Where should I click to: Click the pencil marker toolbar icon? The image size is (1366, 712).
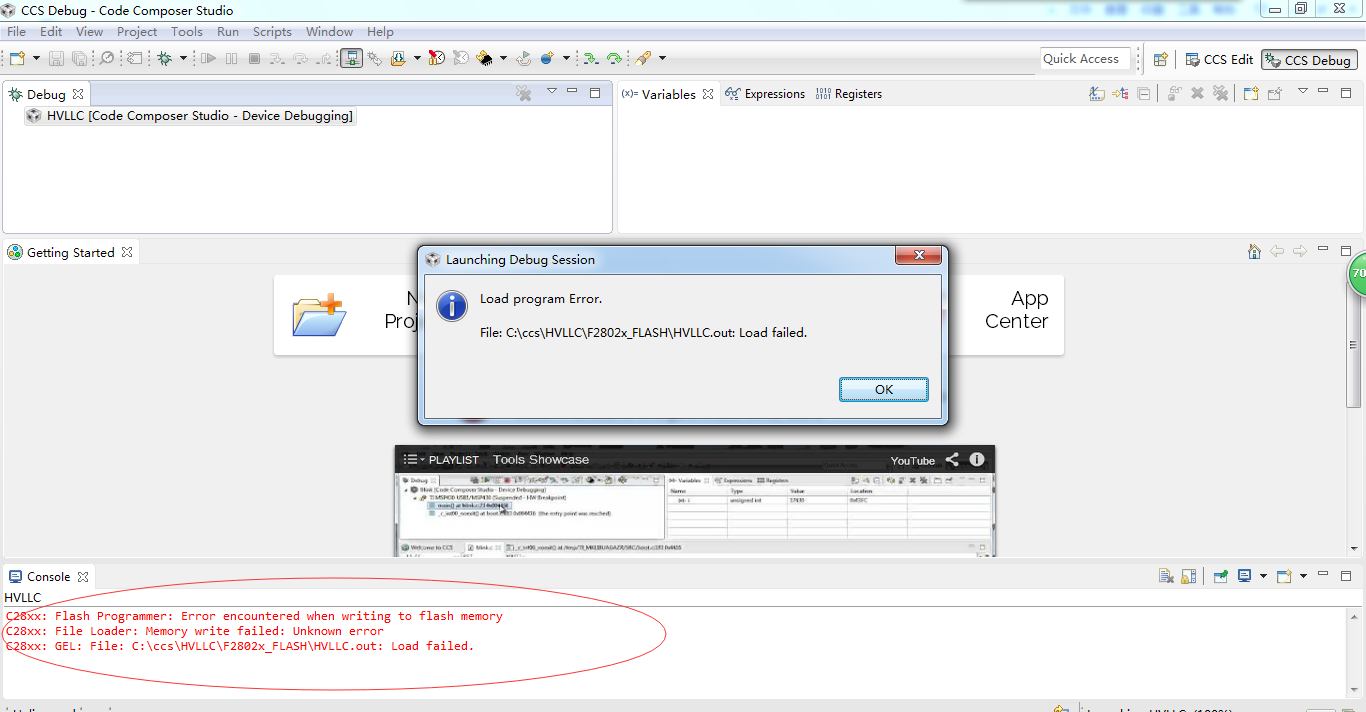point(643,58)
